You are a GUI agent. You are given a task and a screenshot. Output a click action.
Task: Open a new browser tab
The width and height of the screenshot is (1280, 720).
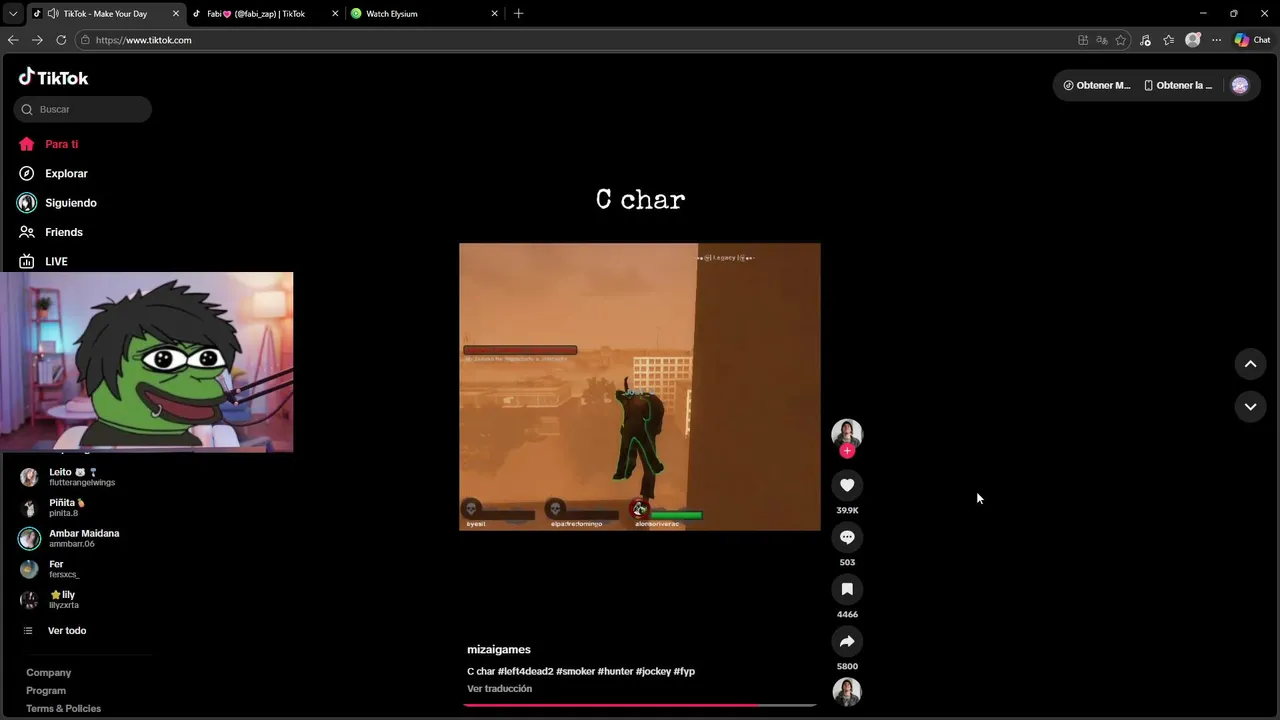pos(518,14)
